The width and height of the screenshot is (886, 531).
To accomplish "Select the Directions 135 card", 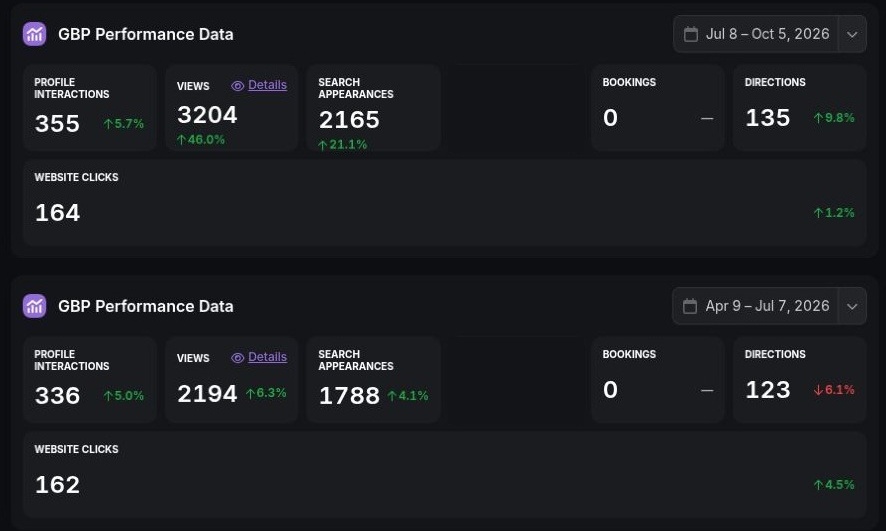I will click(x=800, y=107).
